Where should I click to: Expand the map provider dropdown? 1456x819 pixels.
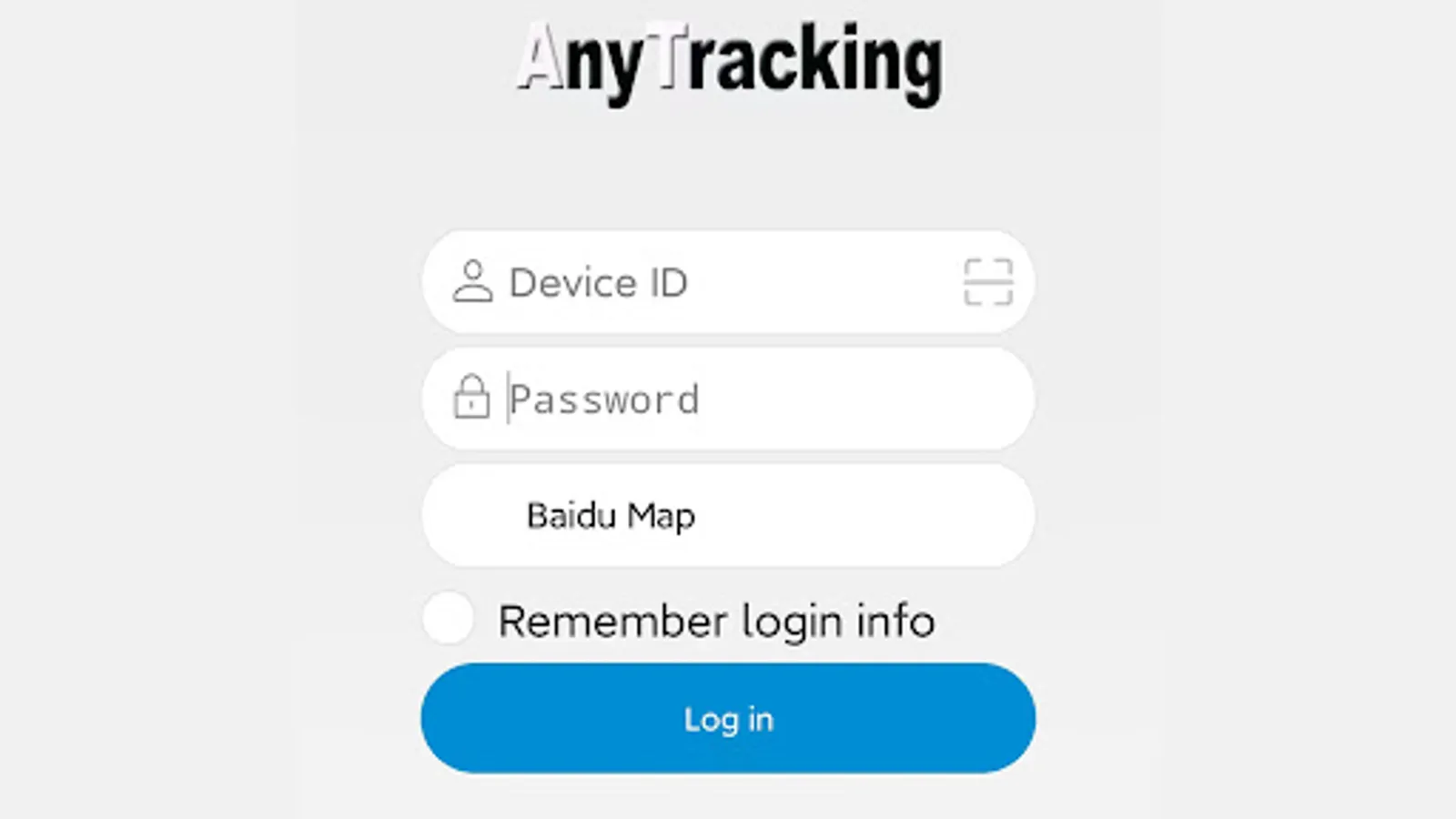click(x=728, y=515)
